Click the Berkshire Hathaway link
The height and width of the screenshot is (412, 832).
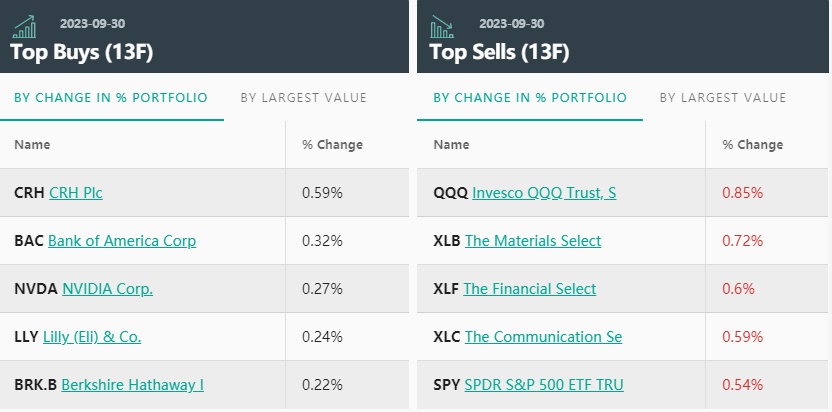(x=132, y=385)
